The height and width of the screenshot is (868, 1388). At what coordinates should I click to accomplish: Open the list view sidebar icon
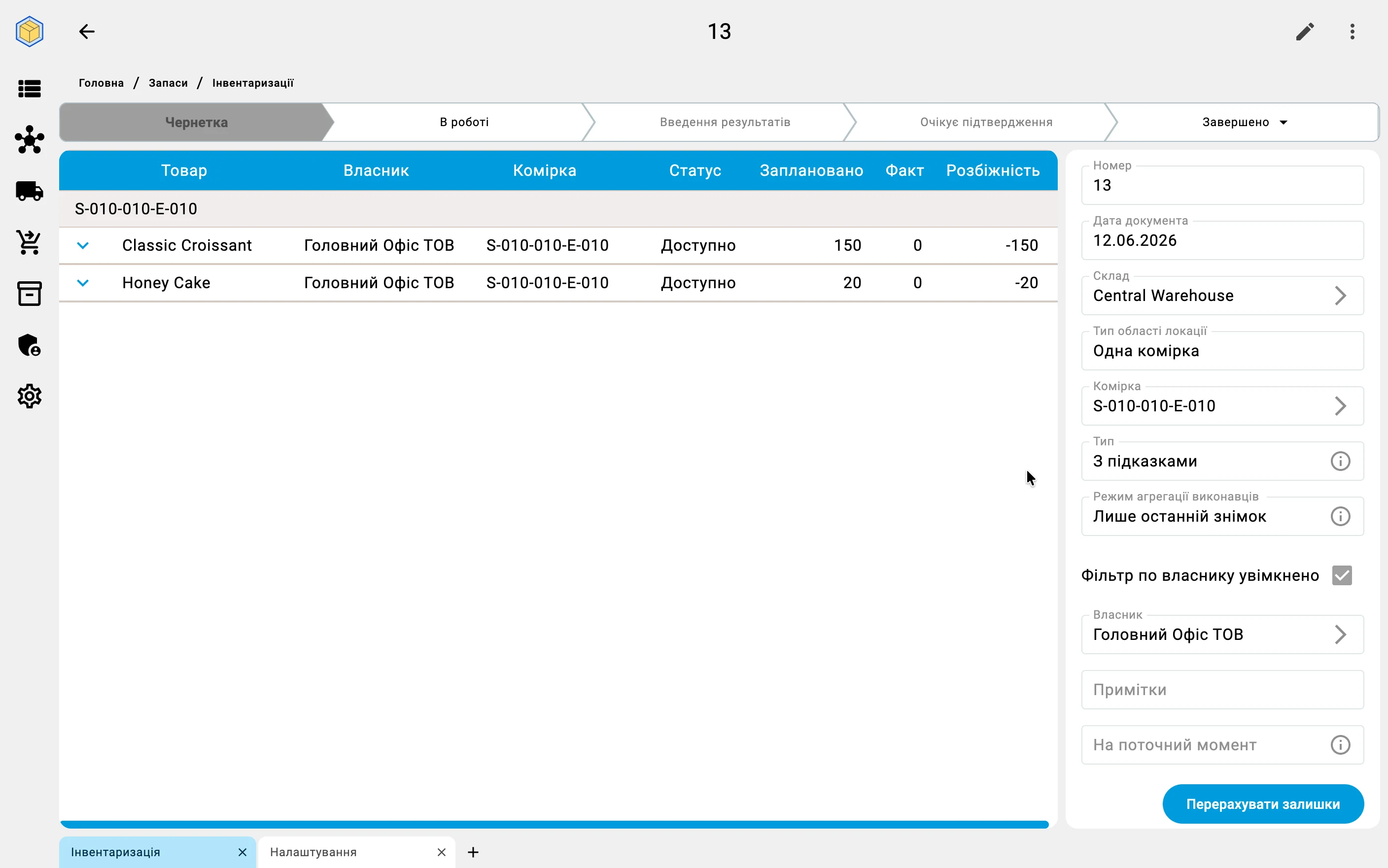29,88
